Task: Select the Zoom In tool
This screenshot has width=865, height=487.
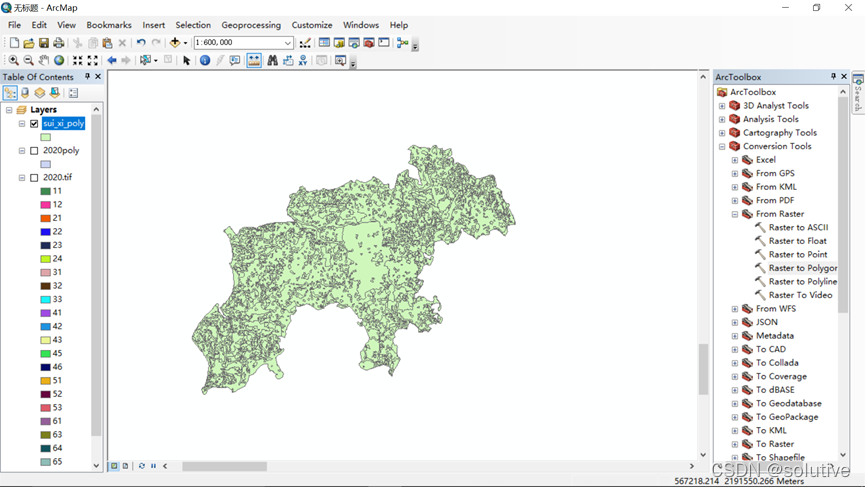Action: [x=13, y=61]
